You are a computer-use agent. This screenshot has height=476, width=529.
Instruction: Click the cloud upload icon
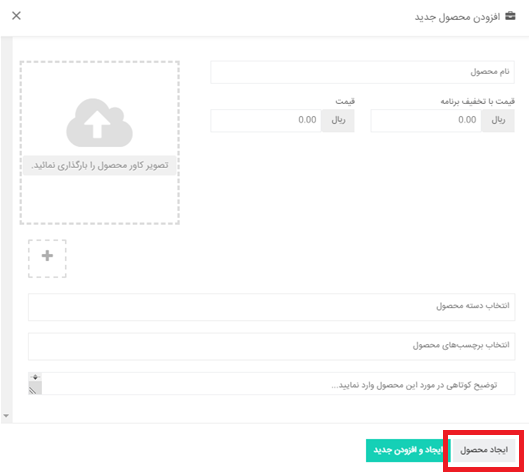99,123
